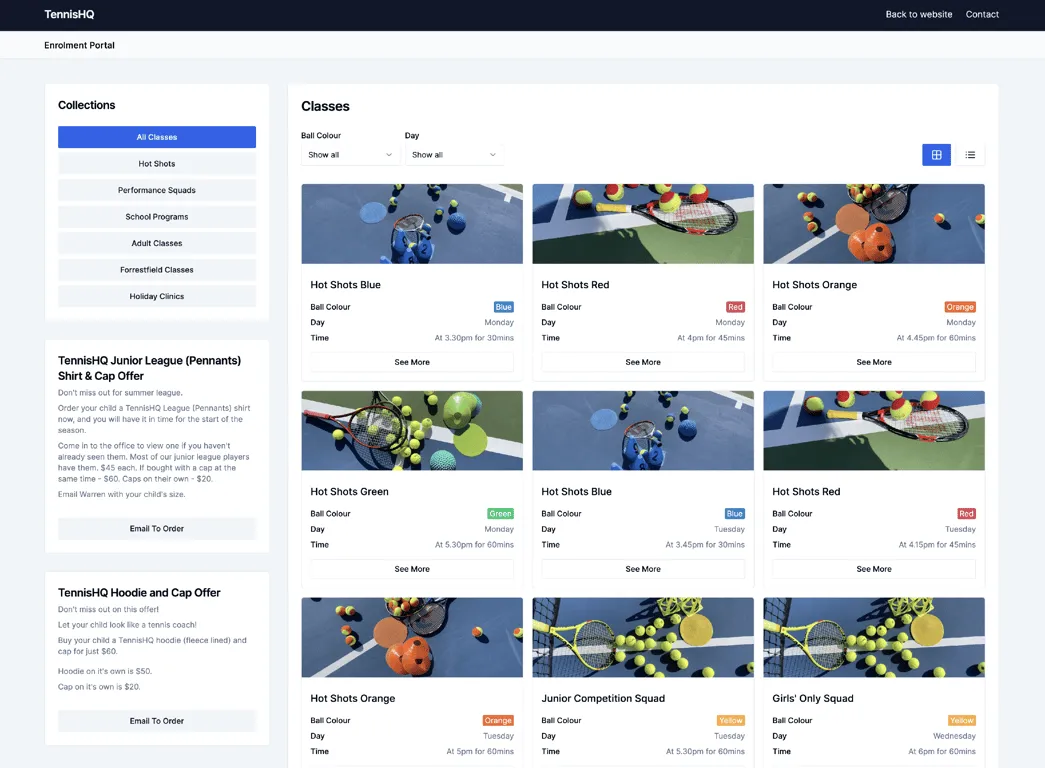Viewport: 1045px width, 768px height.
Task: Open Hot Shots Green class thumbnail
Action: click(x=411, y=430)
